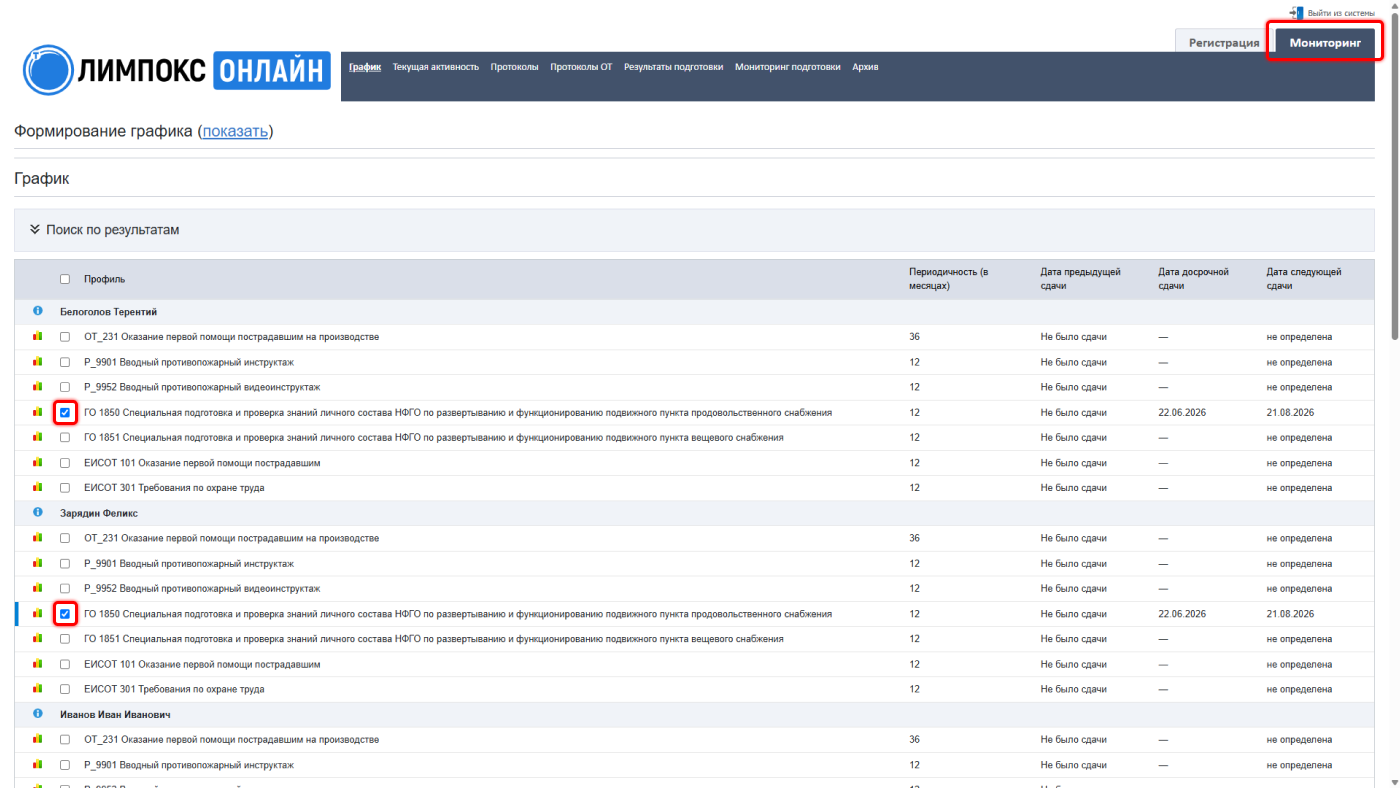1400x788 pixels.
Task: Switch to the Регистрация tab
Action: pyautogui.click(x=1223, y=43)
